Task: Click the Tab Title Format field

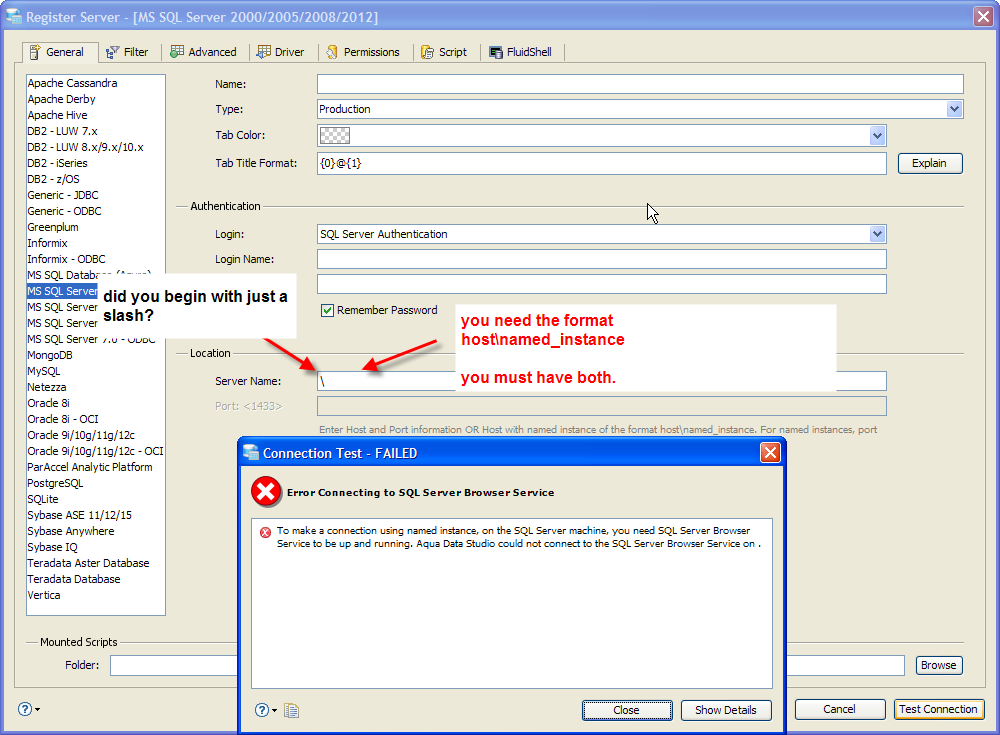Action: point(602,163)
